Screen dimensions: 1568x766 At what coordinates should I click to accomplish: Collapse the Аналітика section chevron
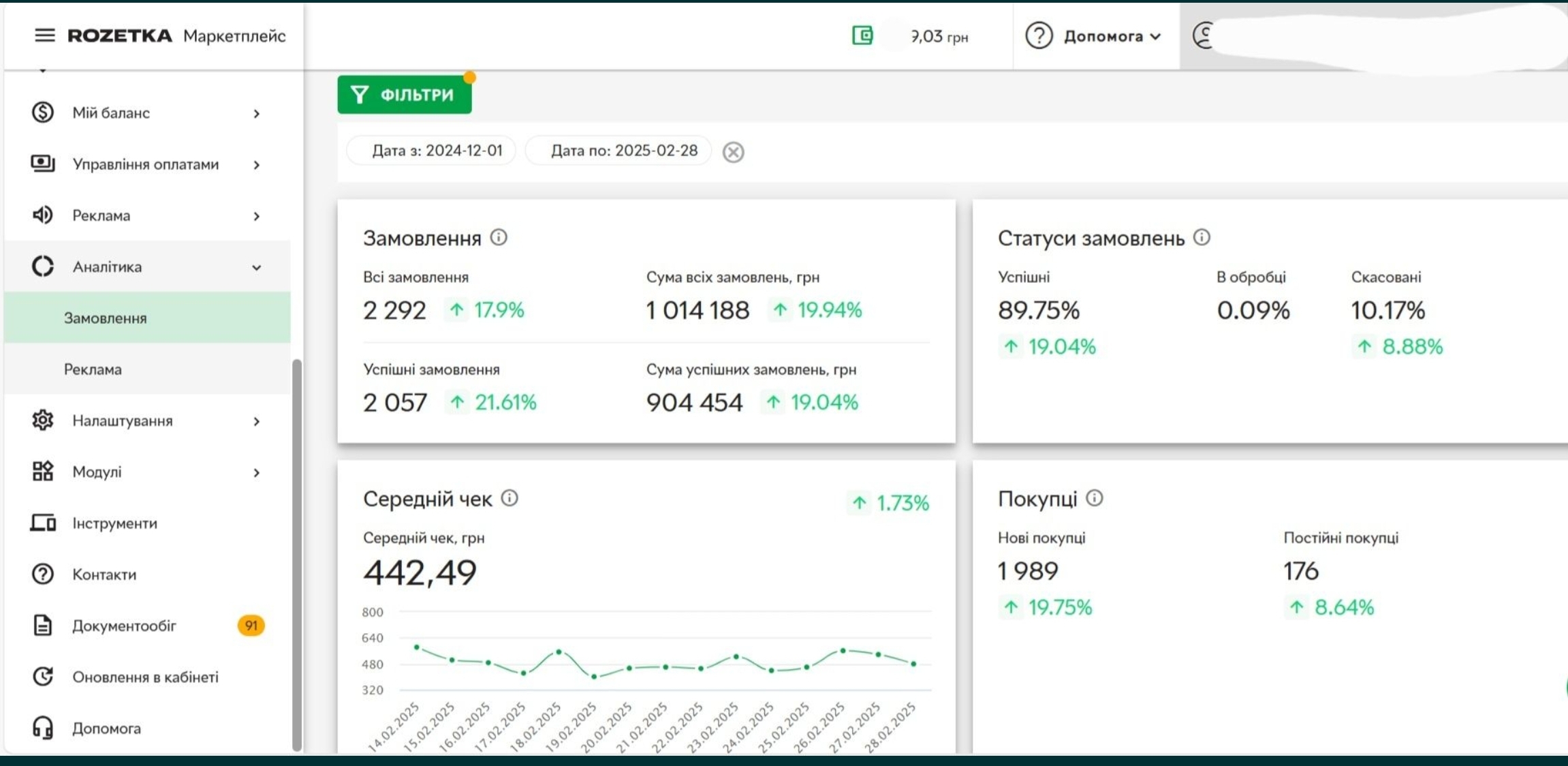point(256,267)
